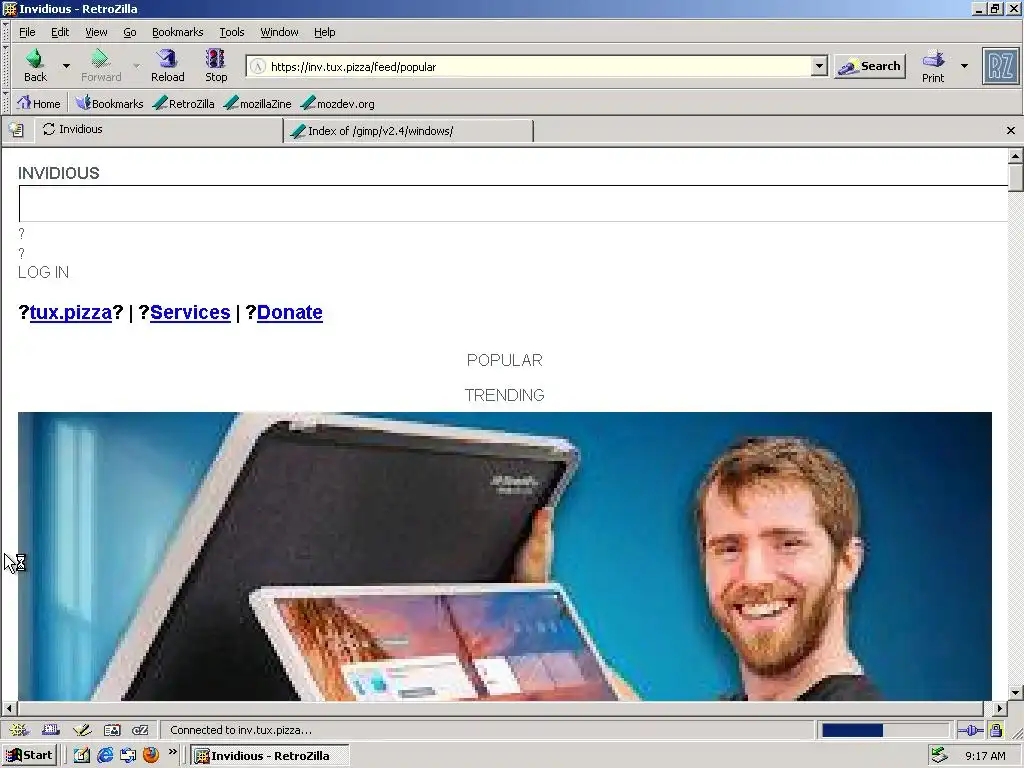Image resolution: width=1024 pixels, height=768 pixels.
Task: Click the safely remove hardware tray icon
Action: (939, 756)
